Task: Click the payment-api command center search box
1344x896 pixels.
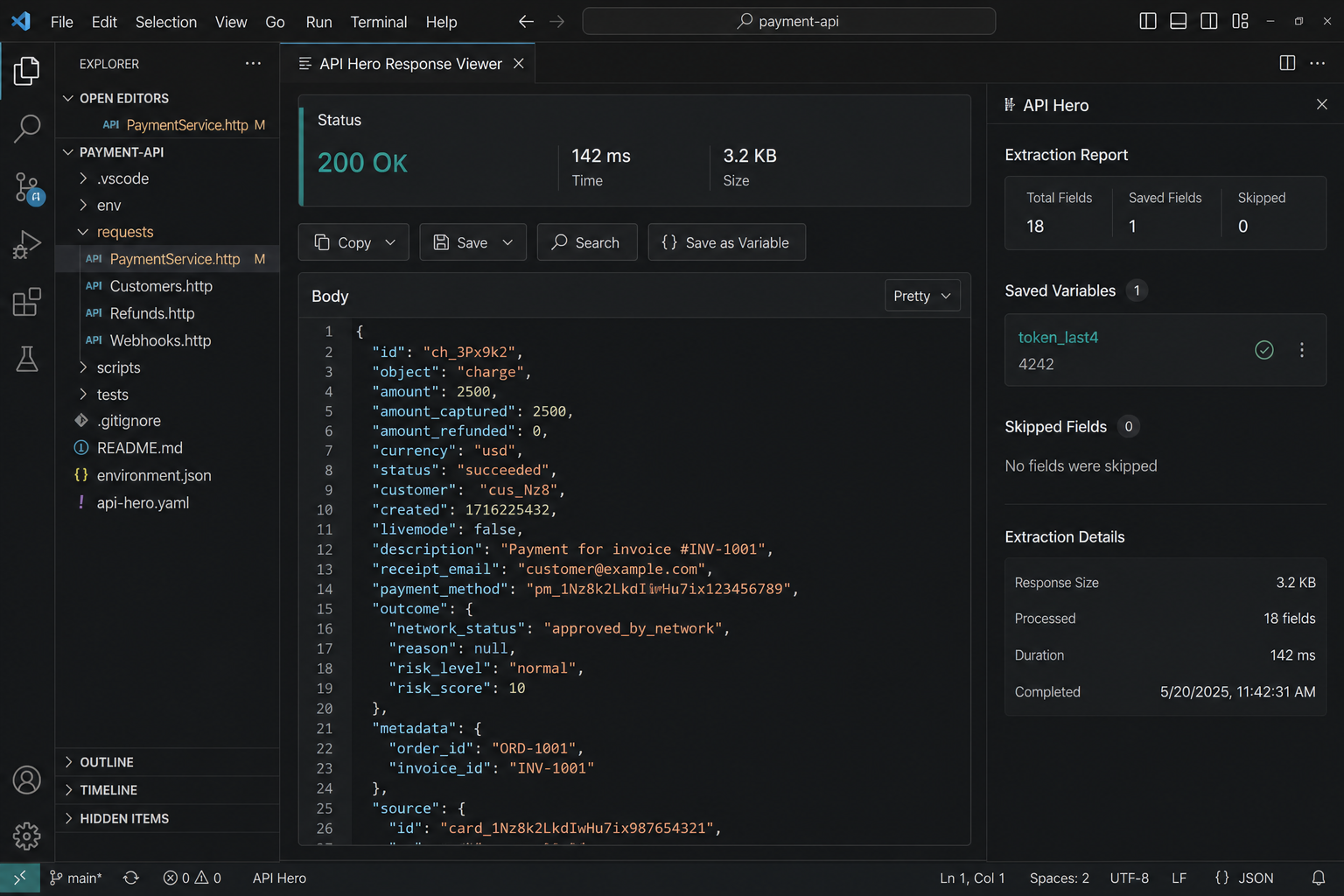Action: coord(788,21)
